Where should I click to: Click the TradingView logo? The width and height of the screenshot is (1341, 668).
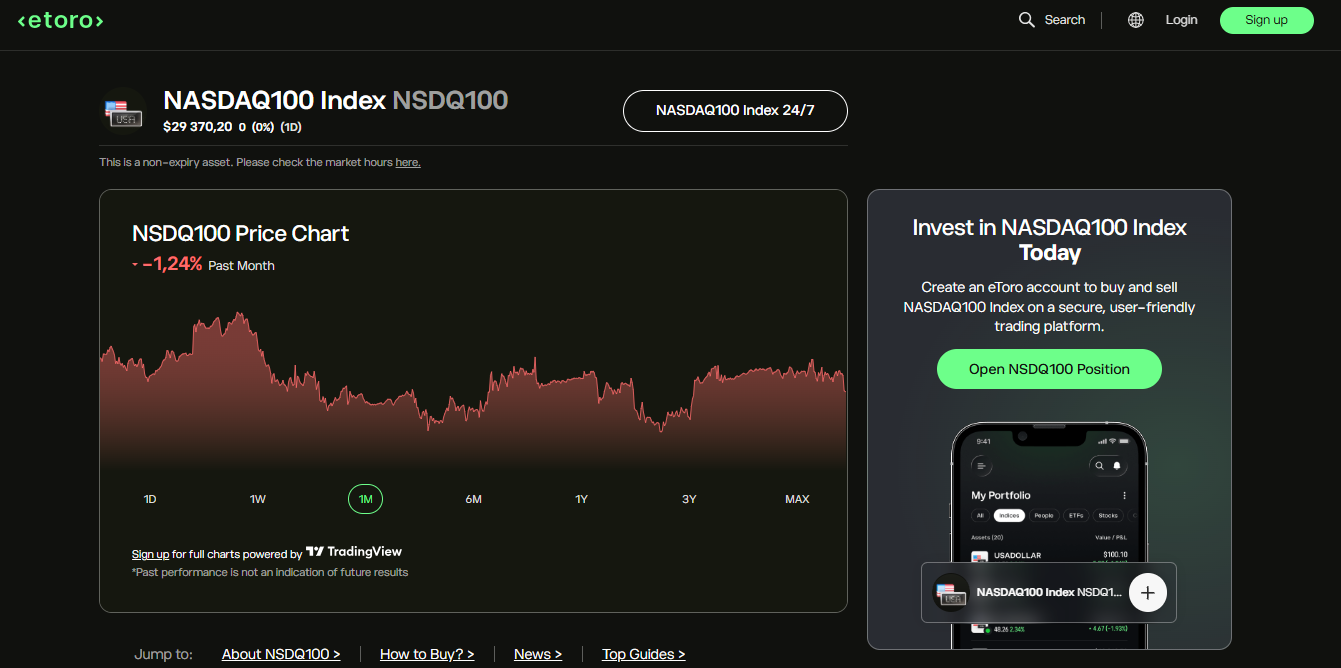[x=354, y=551]
